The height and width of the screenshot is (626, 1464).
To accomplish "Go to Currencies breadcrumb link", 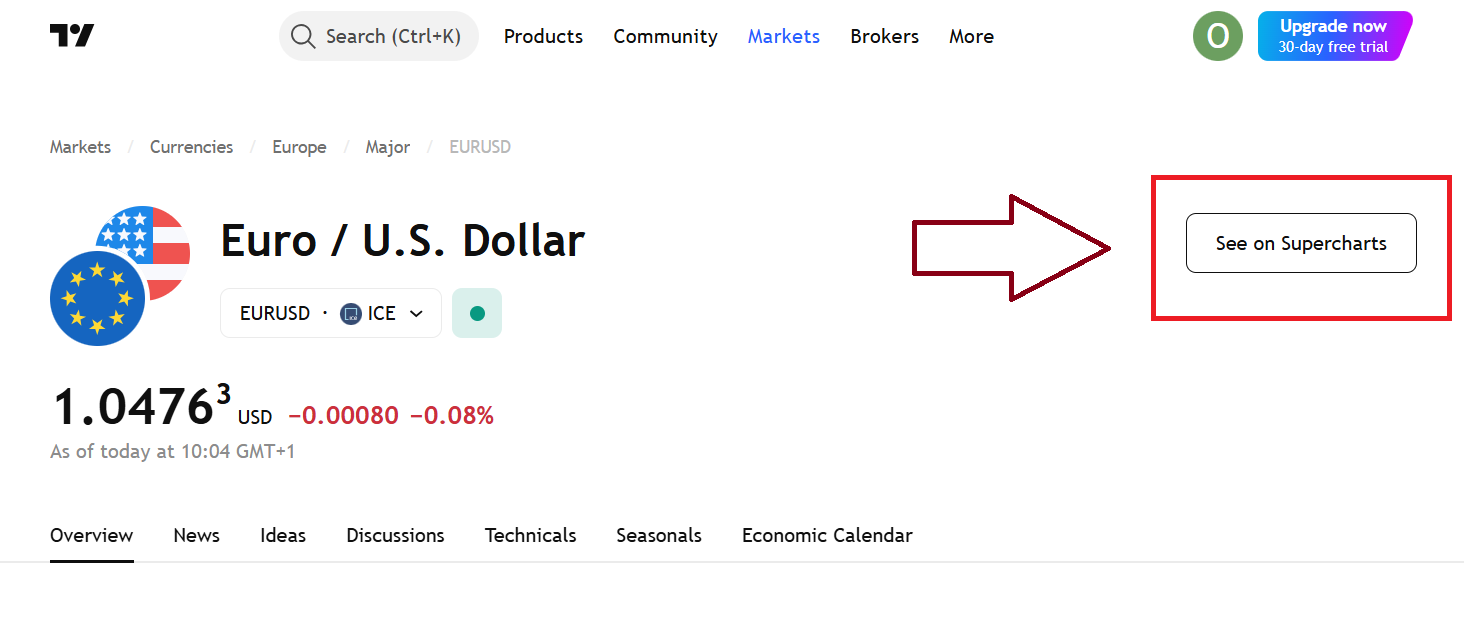I will pyautogui.click(x=191, y=147).
